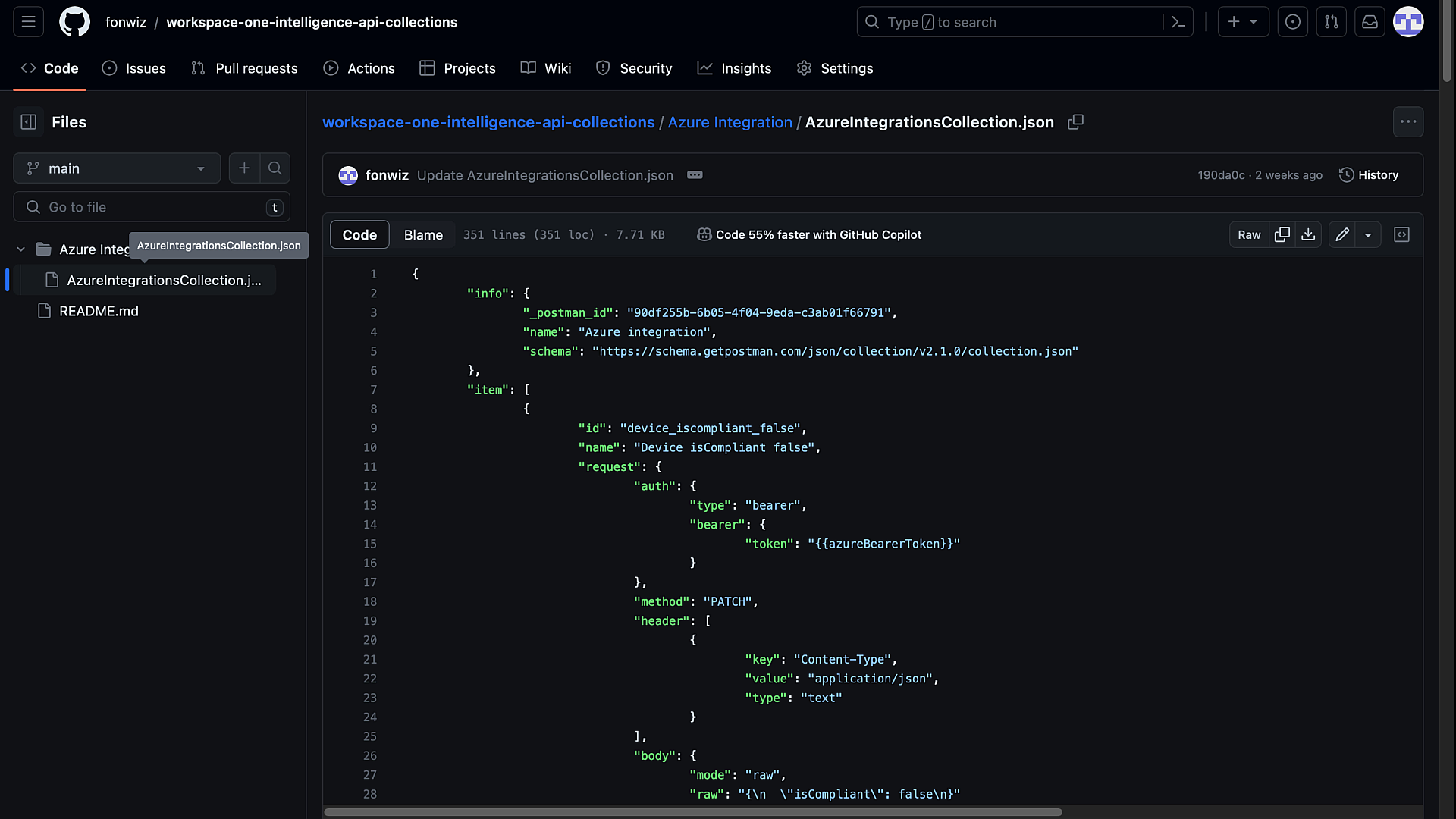Click the horizontal code scrollbar
Screen dimensions: 1456x819
[692, 812]
